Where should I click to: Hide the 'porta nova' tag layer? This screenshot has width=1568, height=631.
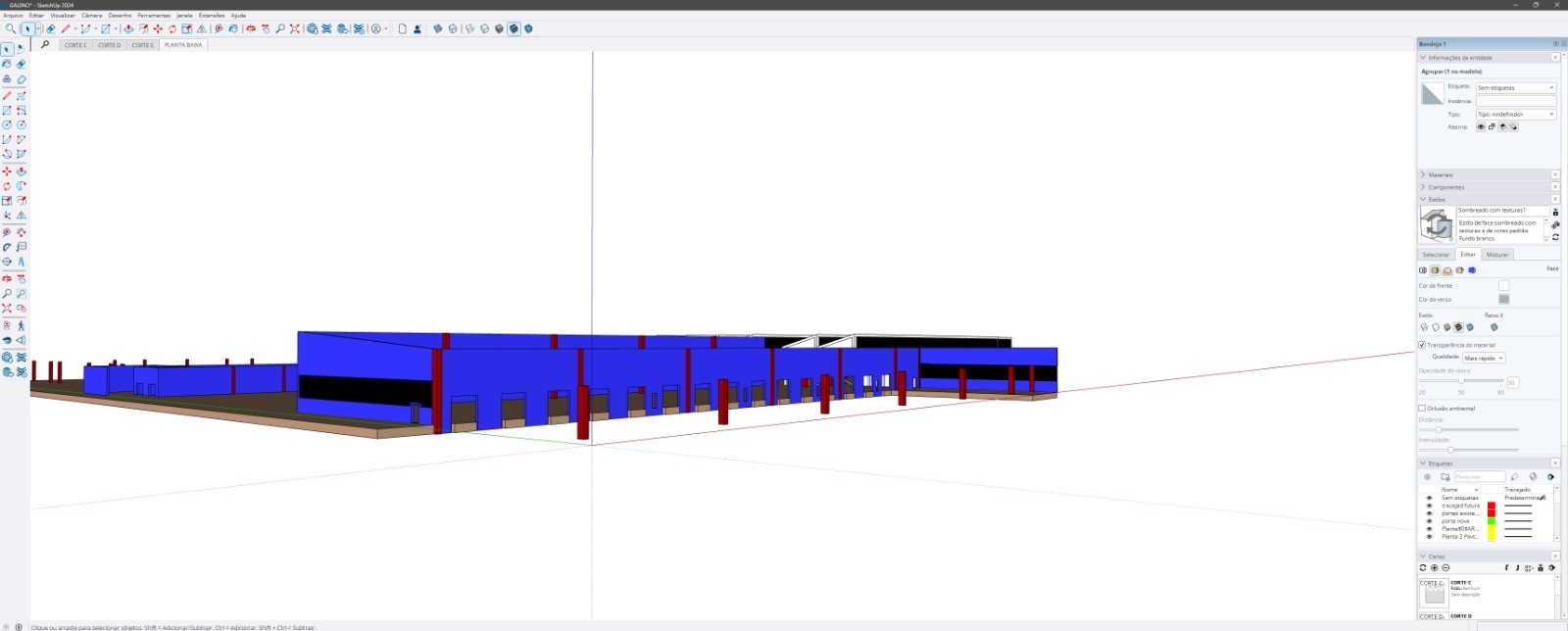coord(1429,521)
